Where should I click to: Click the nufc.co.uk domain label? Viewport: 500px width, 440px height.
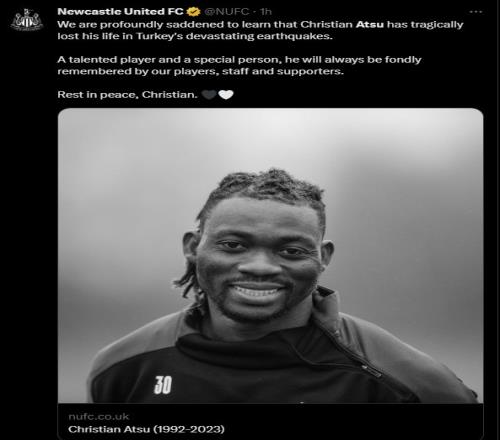pos(98,417)
